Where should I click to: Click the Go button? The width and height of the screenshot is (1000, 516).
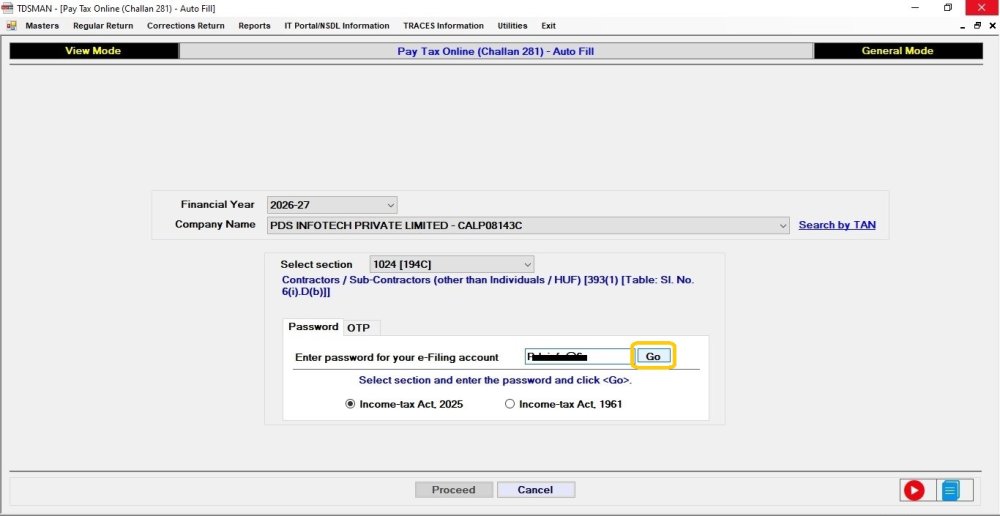pos(653,357)
